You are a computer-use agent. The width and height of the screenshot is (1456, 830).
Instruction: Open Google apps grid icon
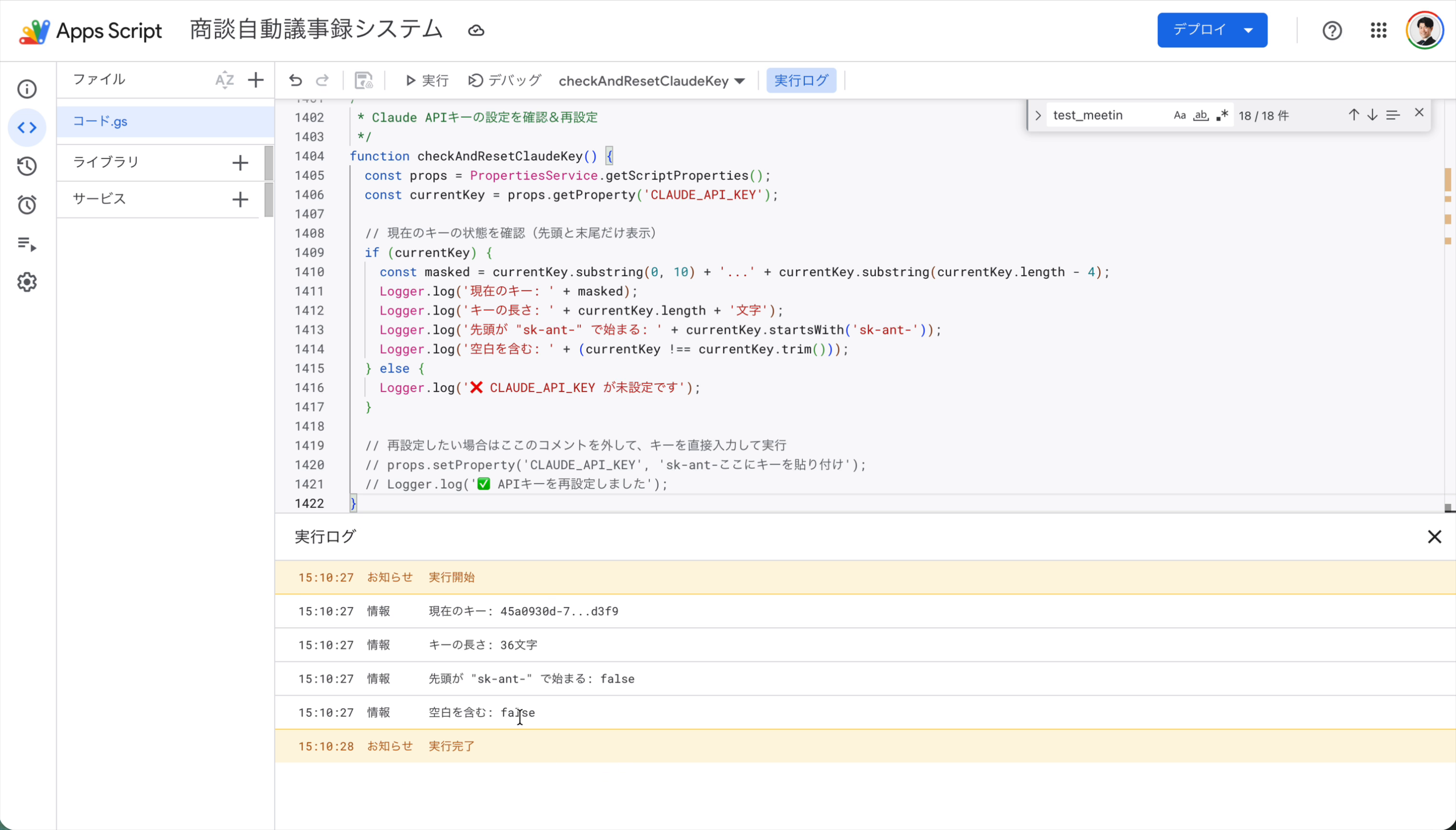[x=1378, y=30]
